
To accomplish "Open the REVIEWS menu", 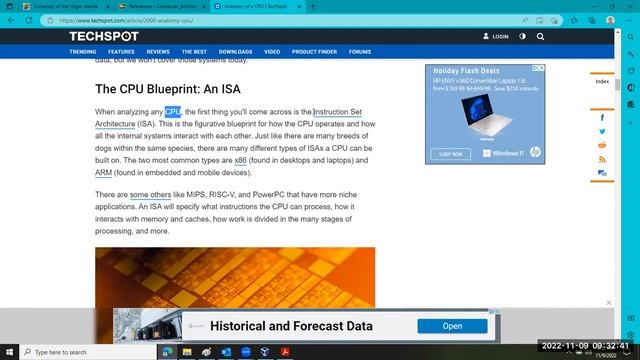I will [158, 52].
